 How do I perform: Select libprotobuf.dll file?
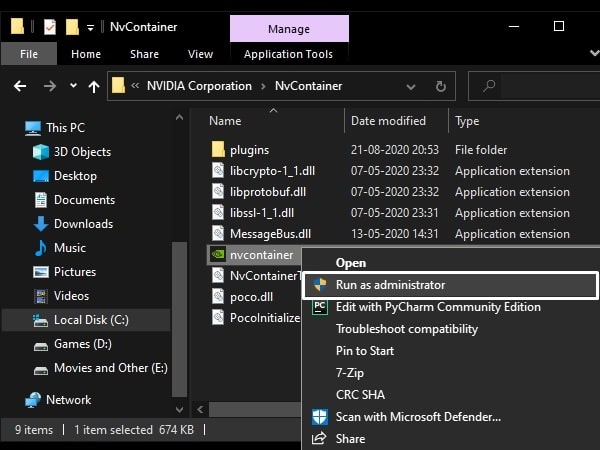pos(268,192)
